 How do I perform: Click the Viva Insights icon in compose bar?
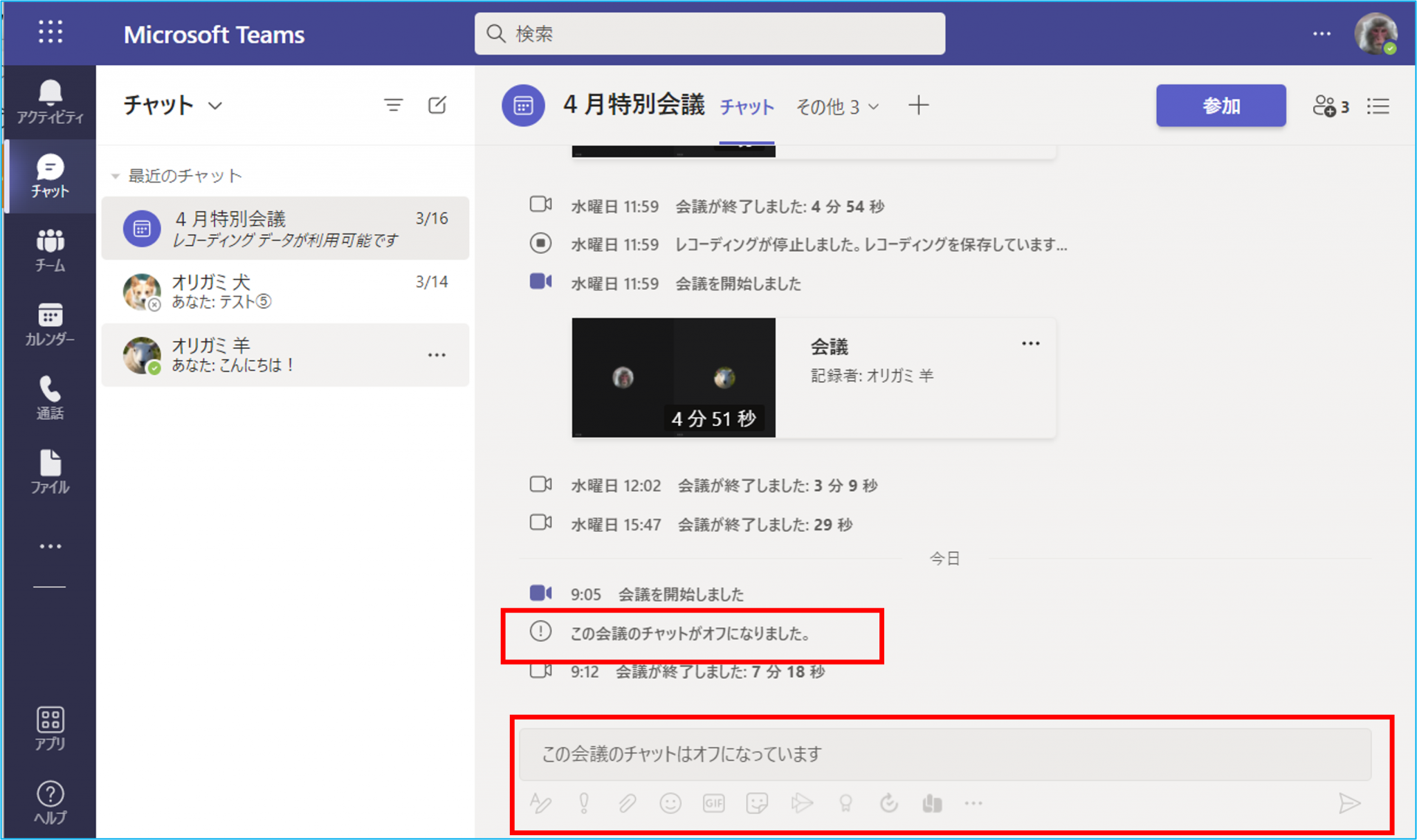[x=932, y=803]
